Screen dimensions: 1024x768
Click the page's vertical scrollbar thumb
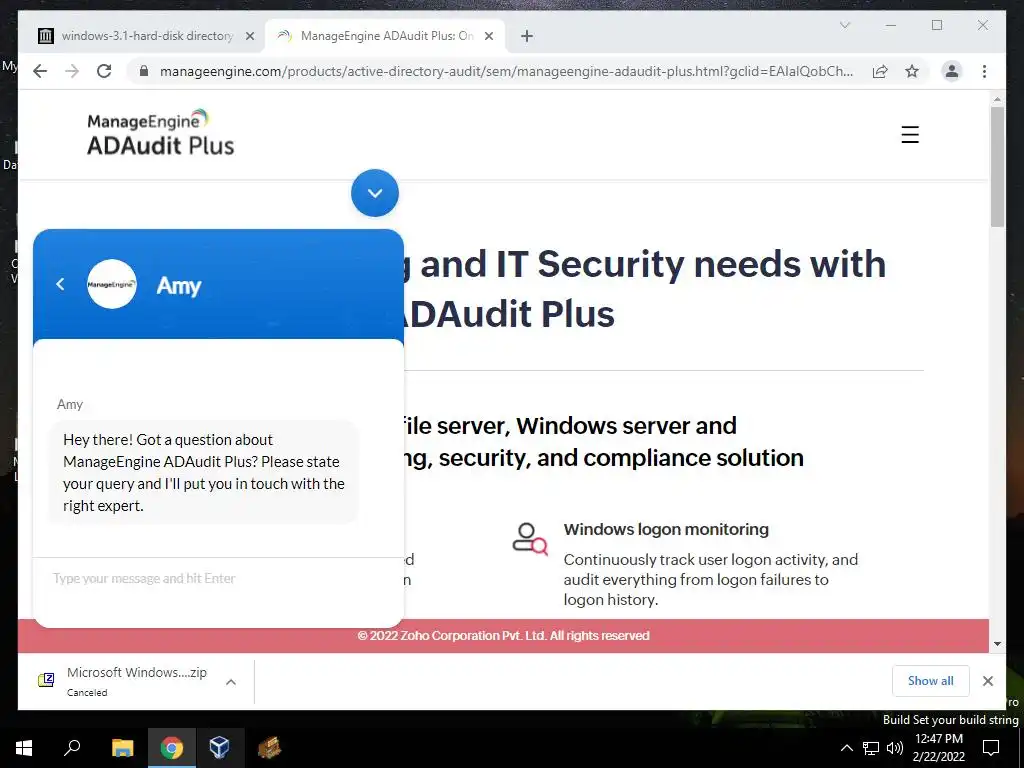pos(997,167)
